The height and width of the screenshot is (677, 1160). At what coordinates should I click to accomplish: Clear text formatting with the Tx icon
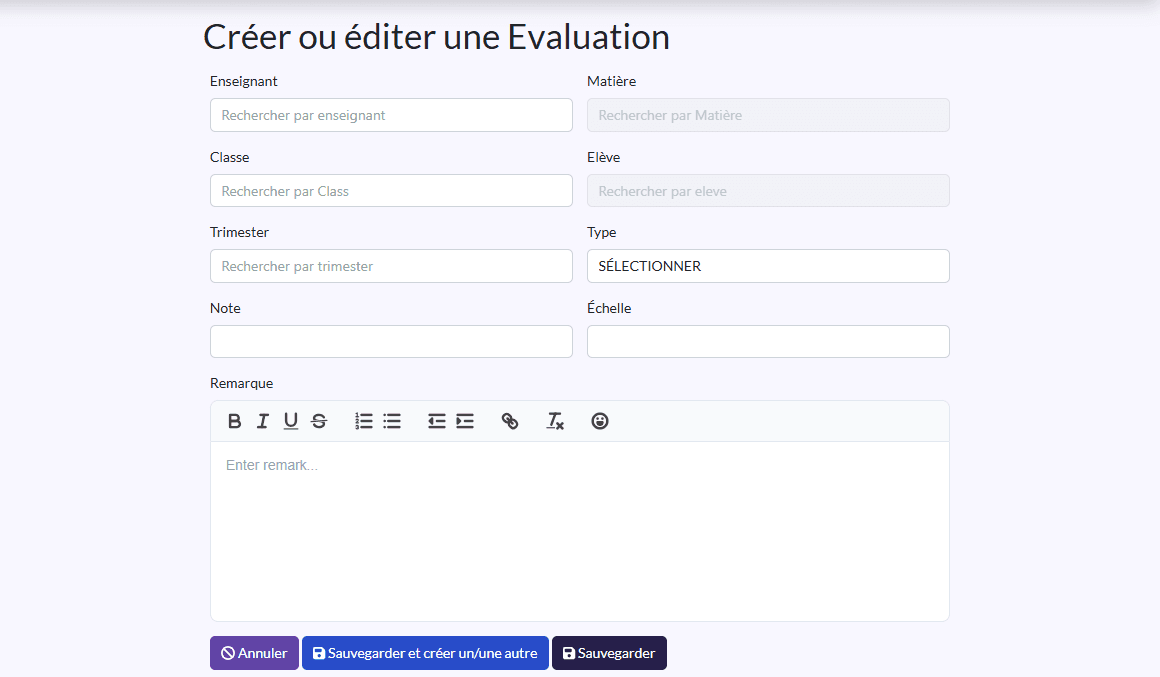[x=555, y=421]
